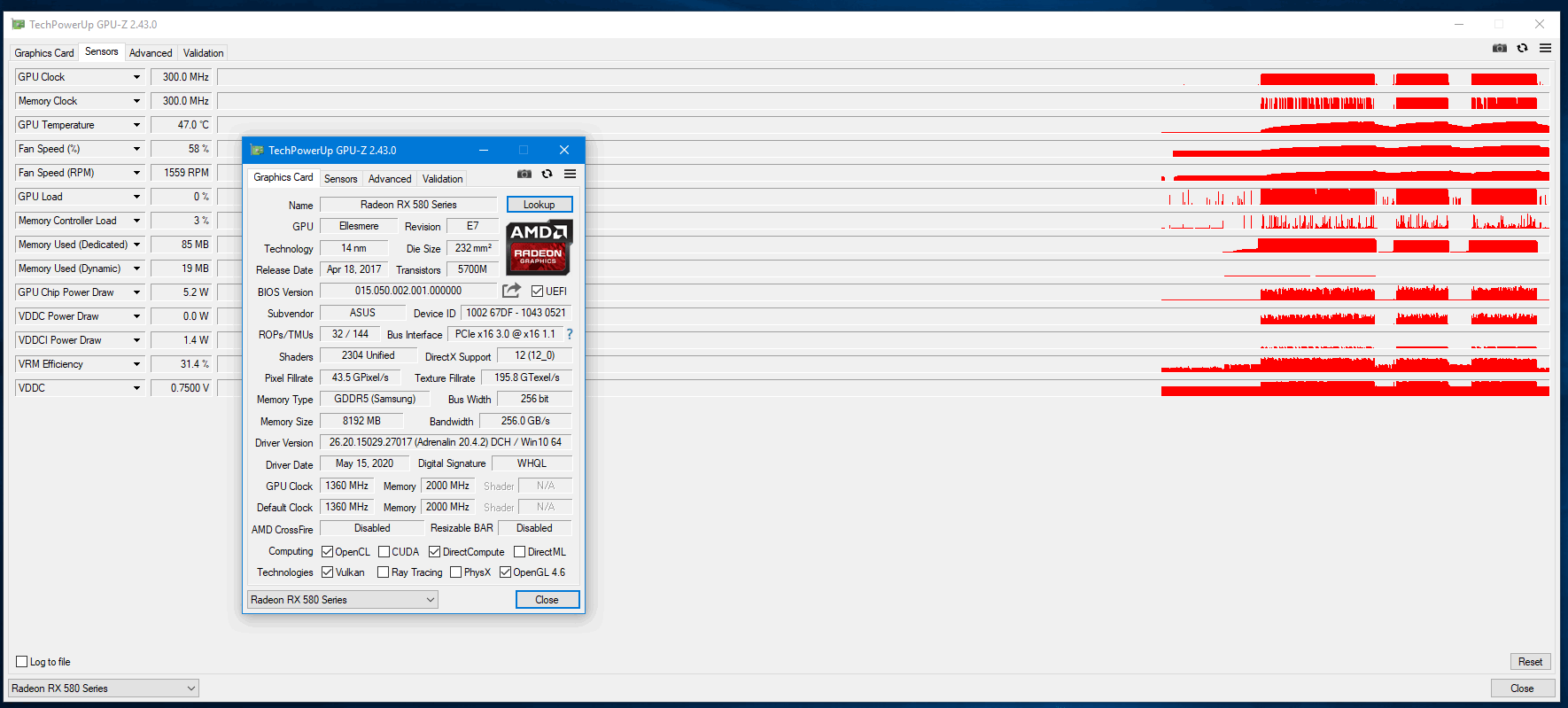Viewport: 1568px width, 708px height.
Task: Open the GPU Clock sensor dropdown arrow
Action: [136, 77]
